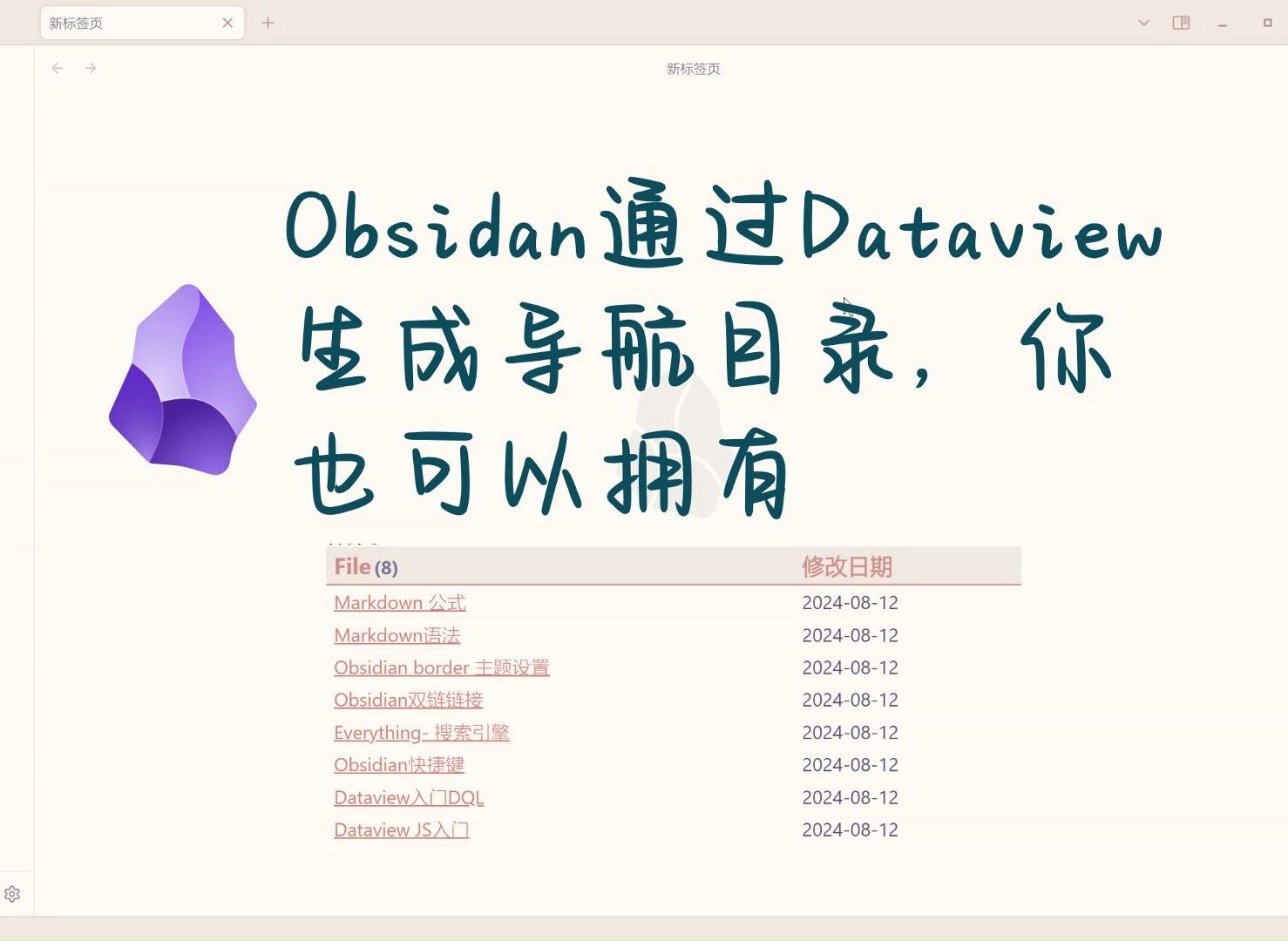Open settings gear in bottom-left sidebar
Viewport: 1288px width, 941px height.
[x=12, y=894]
